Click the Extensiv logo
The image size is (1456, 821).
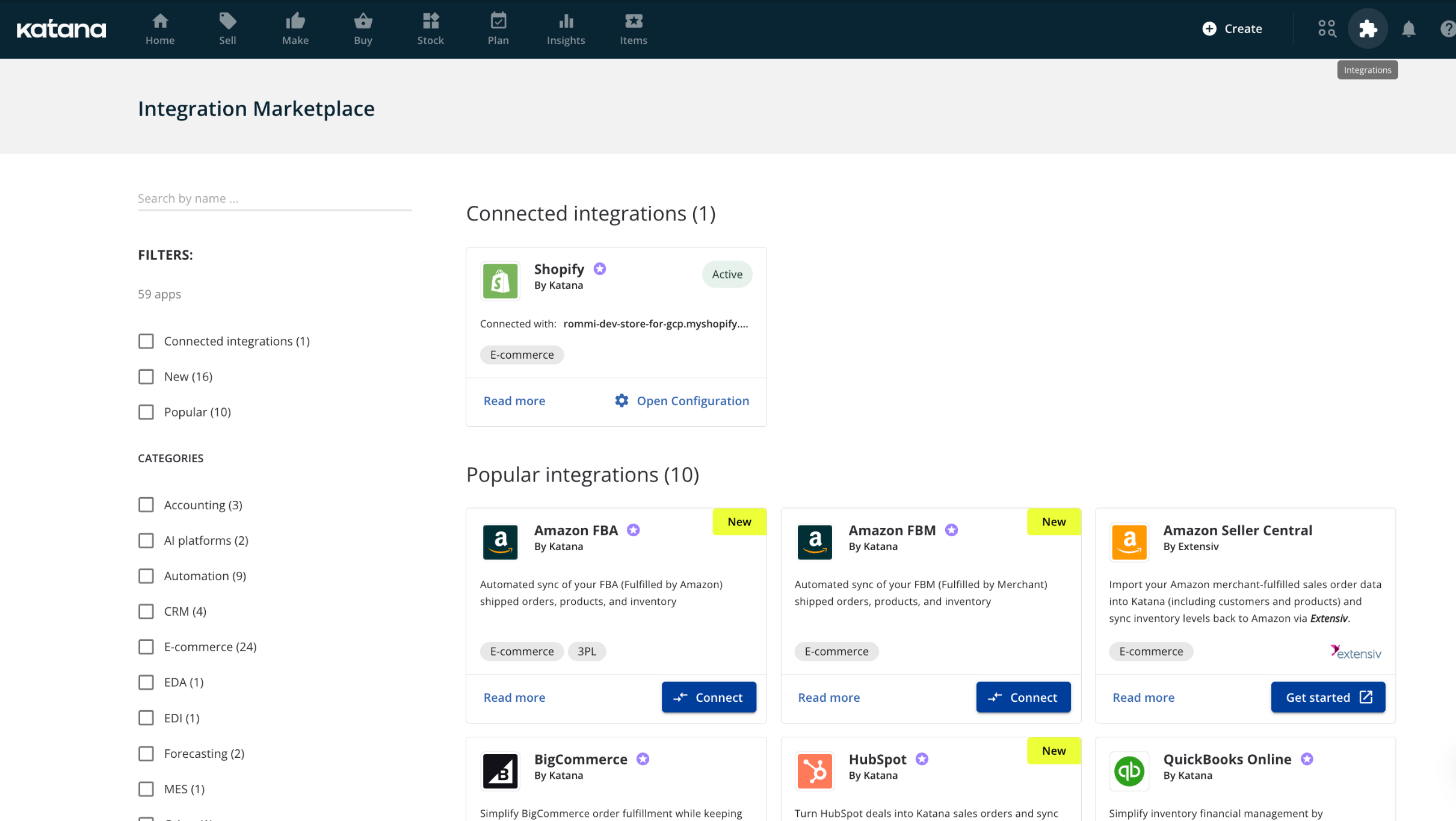click(1356, 652)
